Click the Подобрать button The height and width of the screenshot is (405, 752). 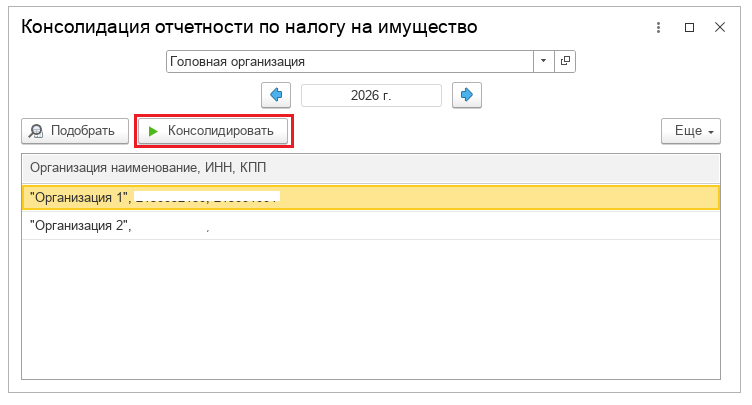click(x=75, y=131)
